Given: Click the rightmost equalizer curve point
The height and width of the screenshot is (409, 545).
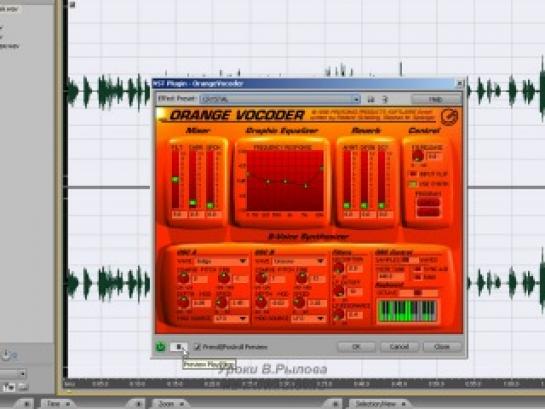Looking at the screenshot, I should point(322,168).
